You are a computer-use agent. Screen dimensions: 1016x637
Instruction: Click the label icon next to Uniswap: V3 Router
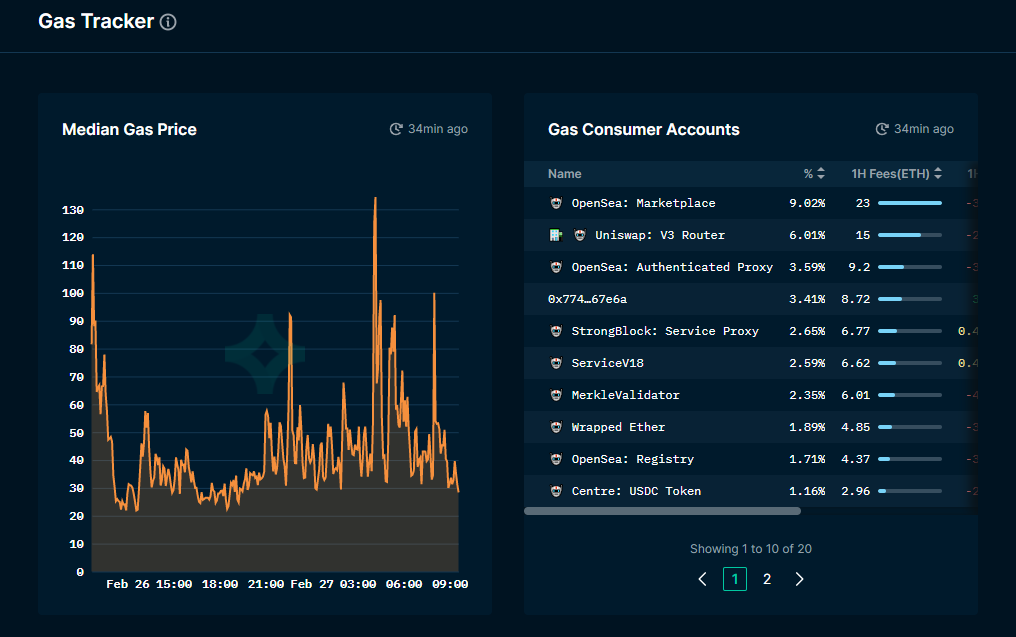[x=580, y=235]
